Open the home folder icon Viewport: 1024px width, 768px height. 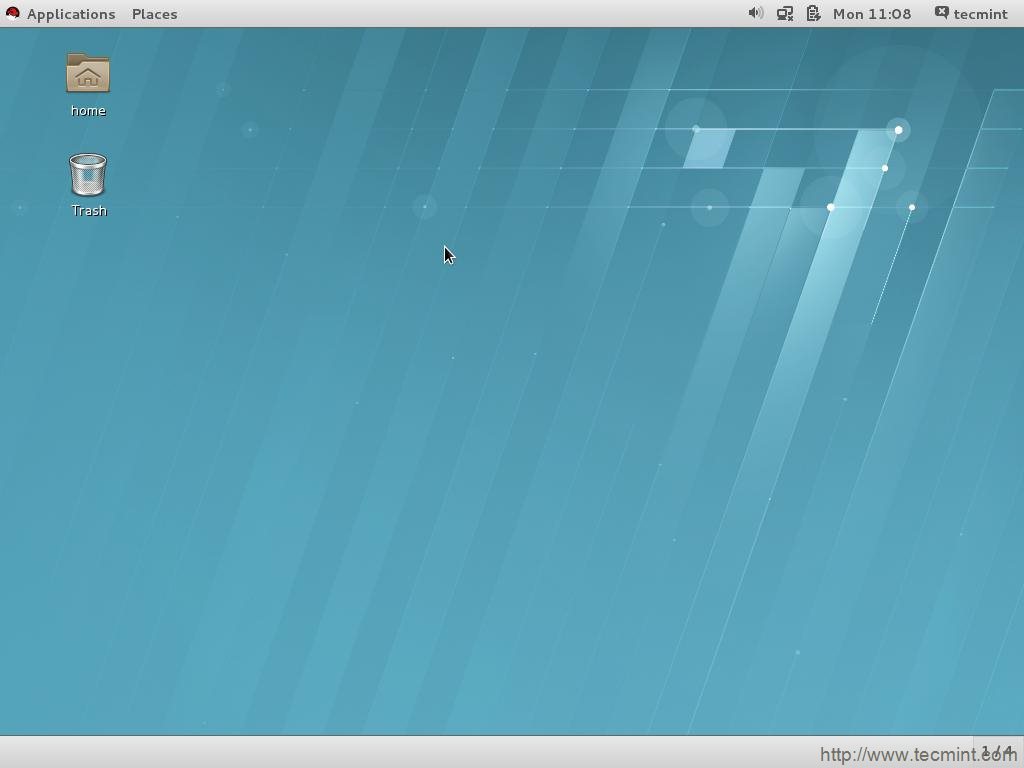(88, 73)
